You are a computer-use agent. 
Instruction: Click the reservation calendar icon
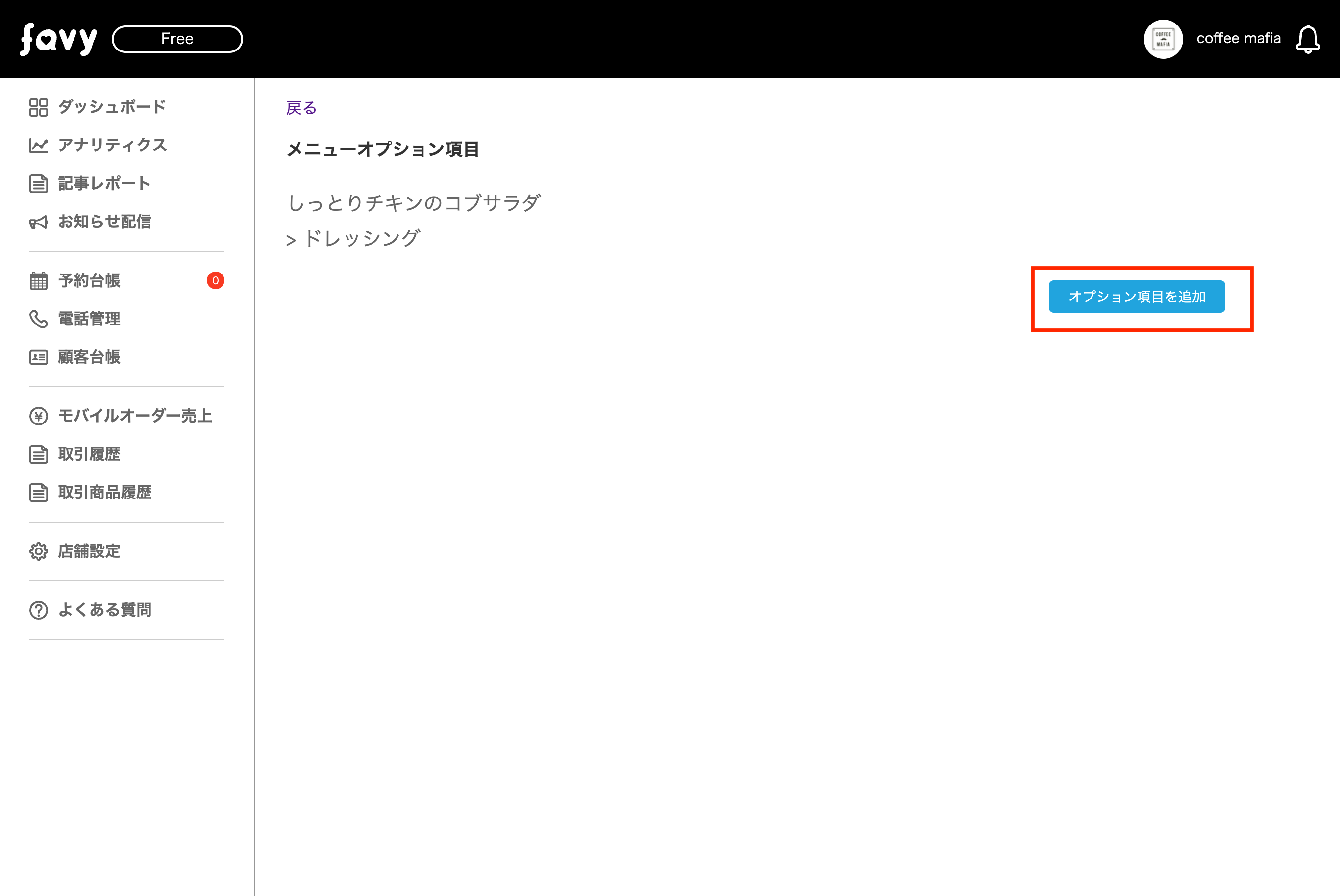(x=38, y=280)
